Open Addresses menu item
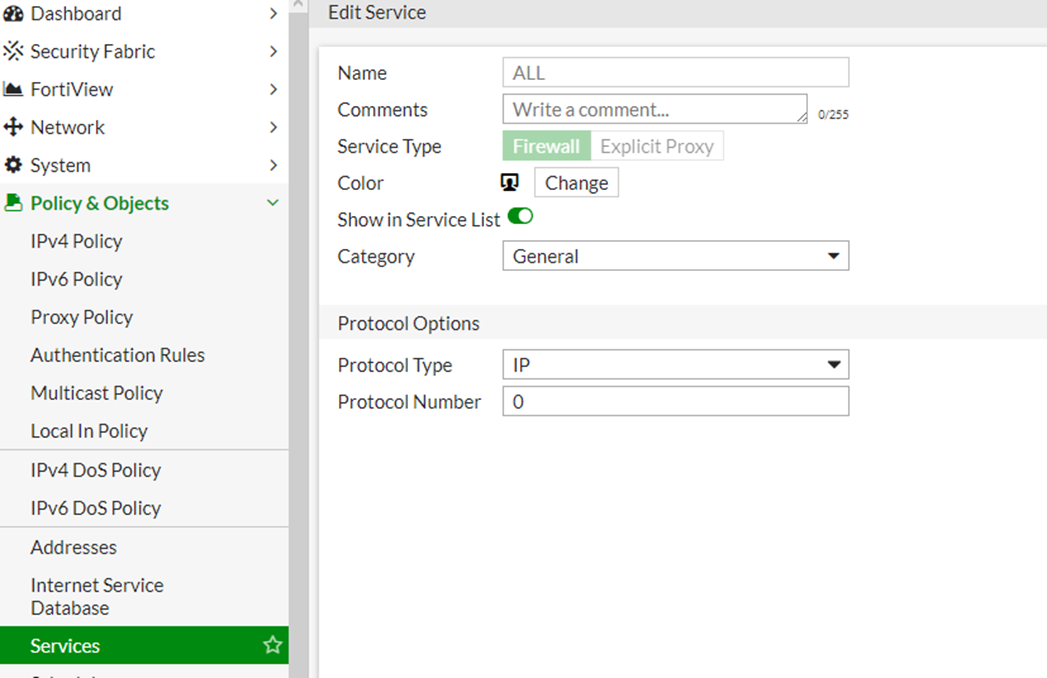1047x678 pixels. click(73, 547)
